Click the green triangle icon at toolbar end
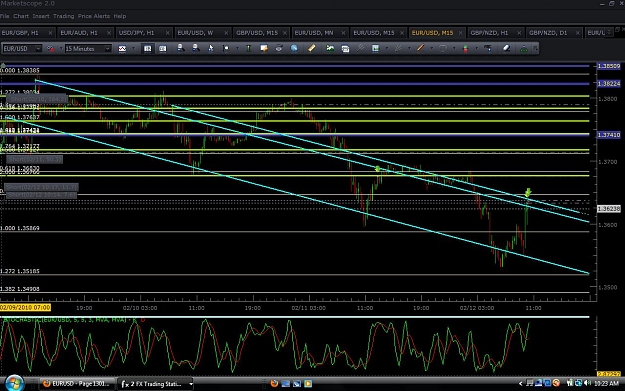Image resolution: width=625 pixels, height=391 pixels. pos(524,49)
